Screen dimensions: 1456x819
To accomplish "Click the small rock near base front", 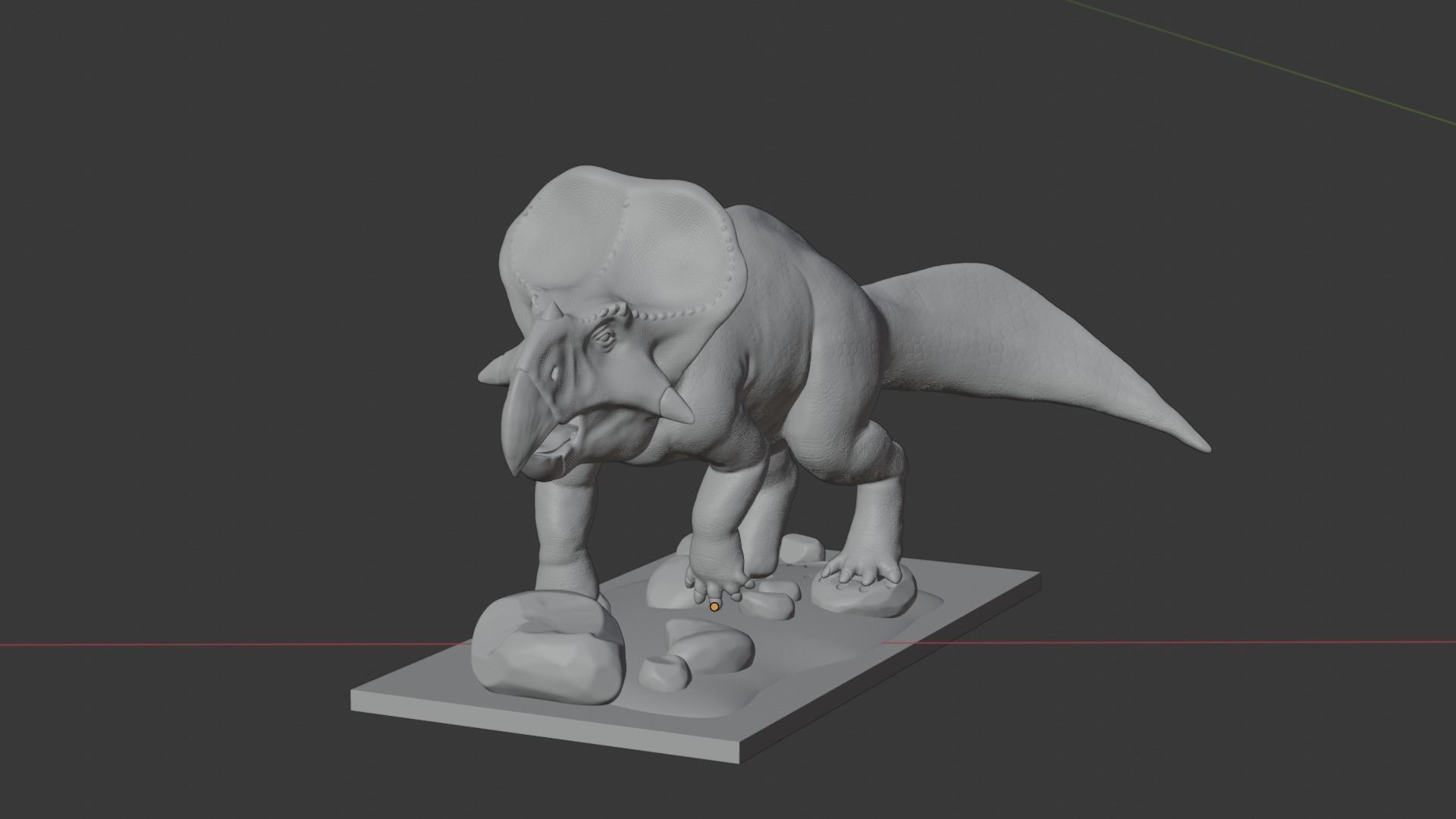I will coord(665,673).
